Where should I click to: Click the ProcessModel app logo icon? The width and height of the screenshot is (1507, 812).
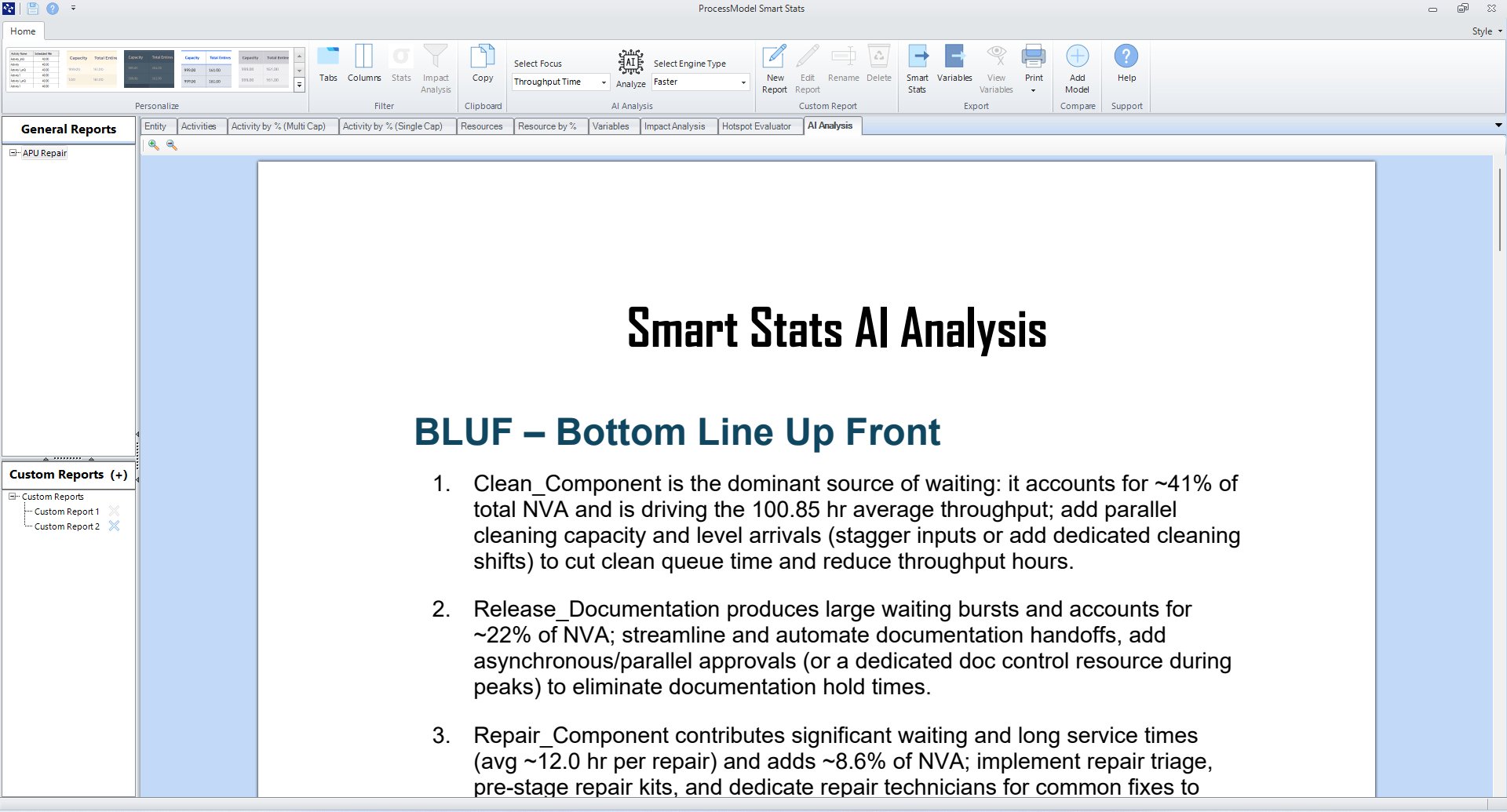pyautogui.click(x=9, y=9)
